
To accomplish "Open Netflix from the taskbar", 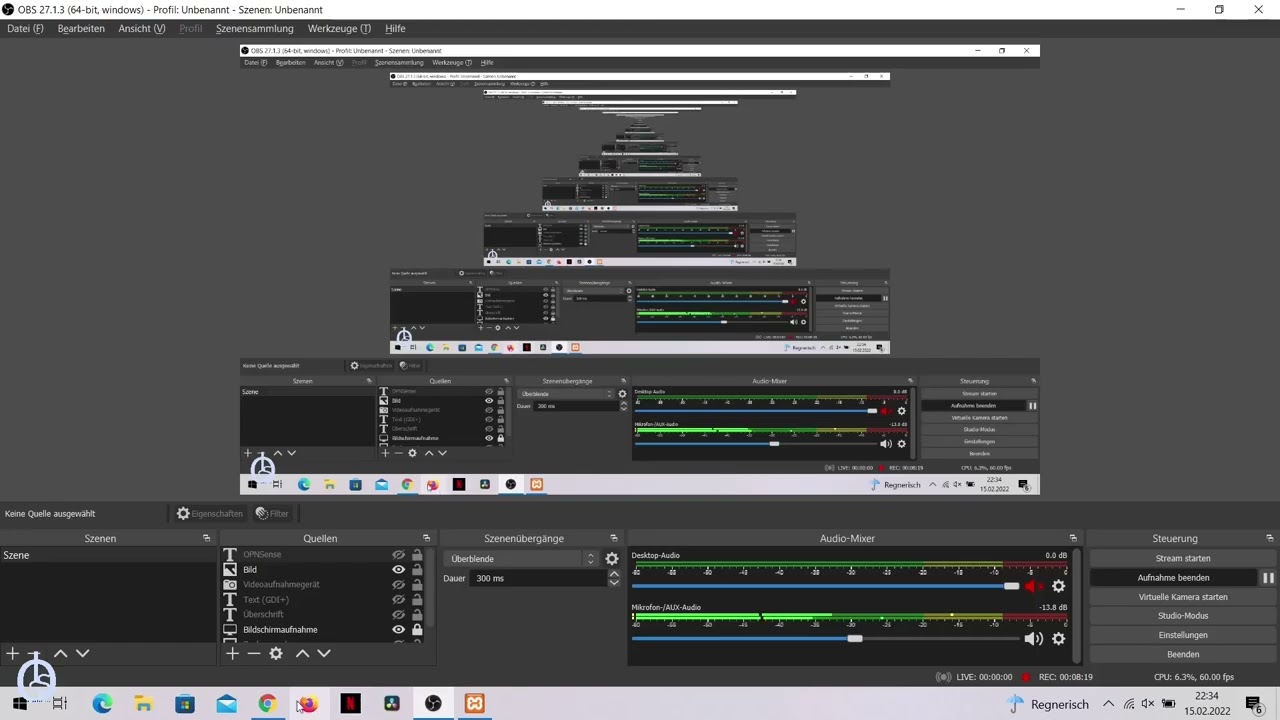I will 350,704.
